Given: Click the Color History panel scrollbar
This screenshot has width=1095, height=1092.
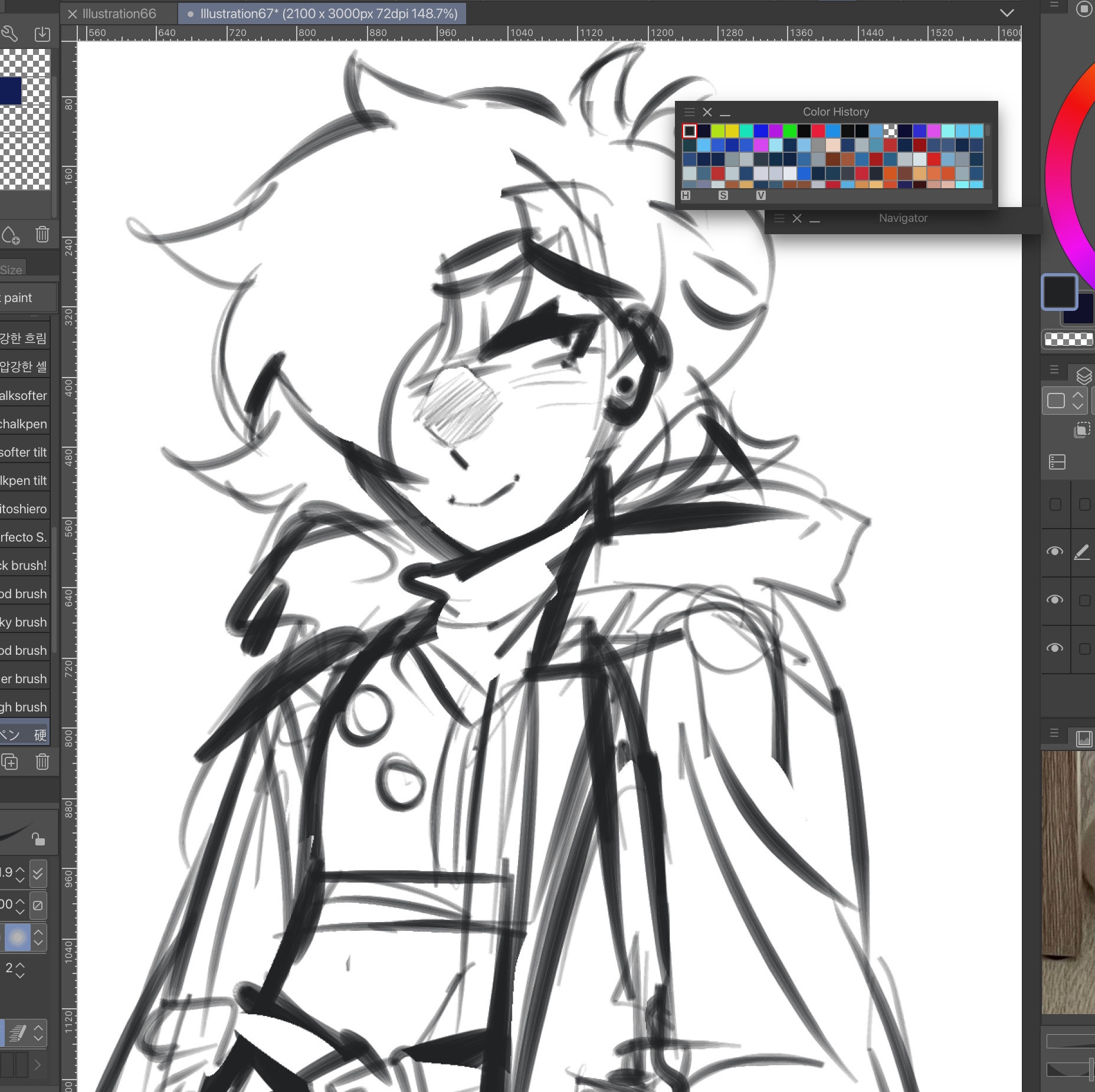Looking at the screenshot, I should point(988,131).
